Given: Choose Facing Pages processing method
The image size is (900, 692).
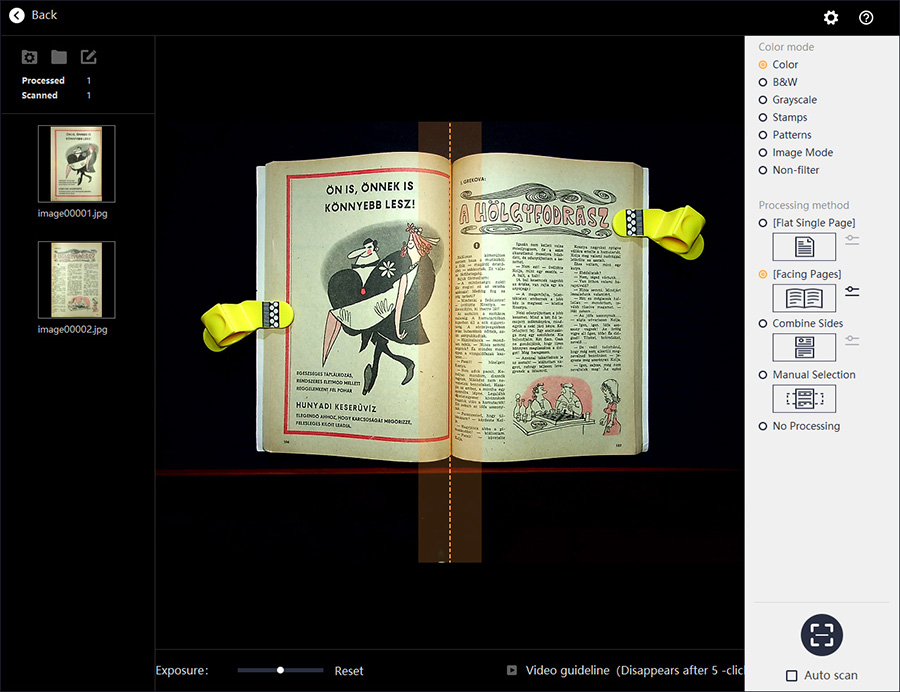Looking at the screenshot, I should [x=800, y=274].
